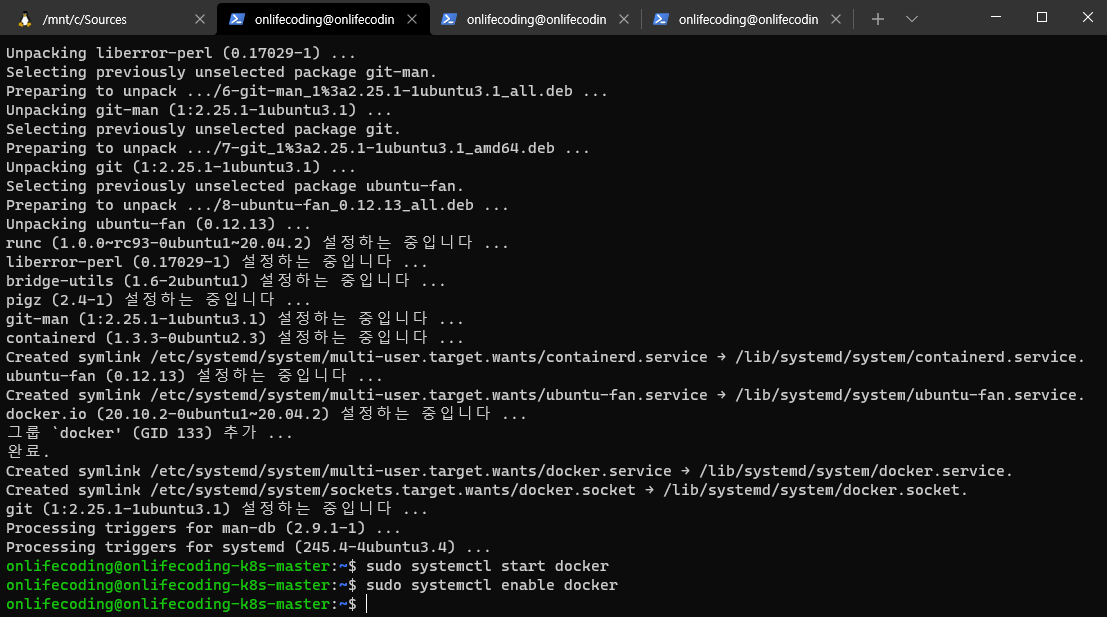Close the active second onlifecoding tab
This screenshot has width=1107, height=617.
412,19
